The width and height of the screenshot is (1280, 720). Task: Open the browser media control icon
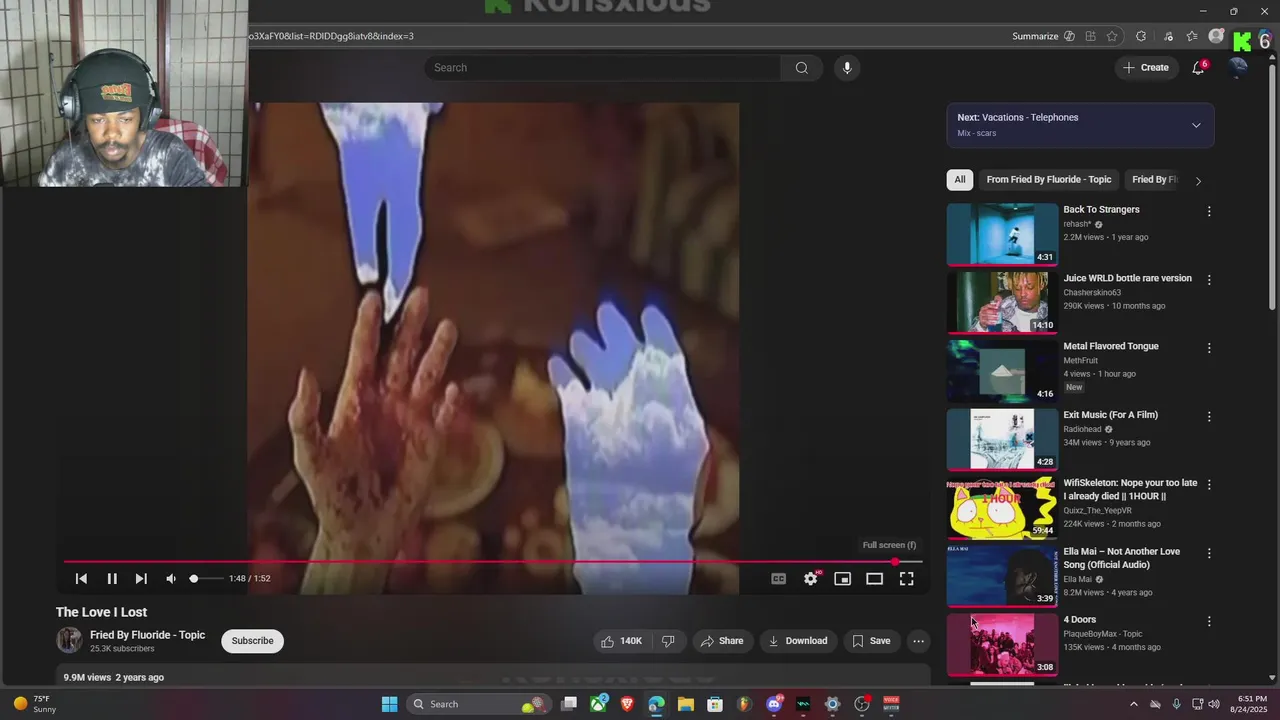[1168, 36]
